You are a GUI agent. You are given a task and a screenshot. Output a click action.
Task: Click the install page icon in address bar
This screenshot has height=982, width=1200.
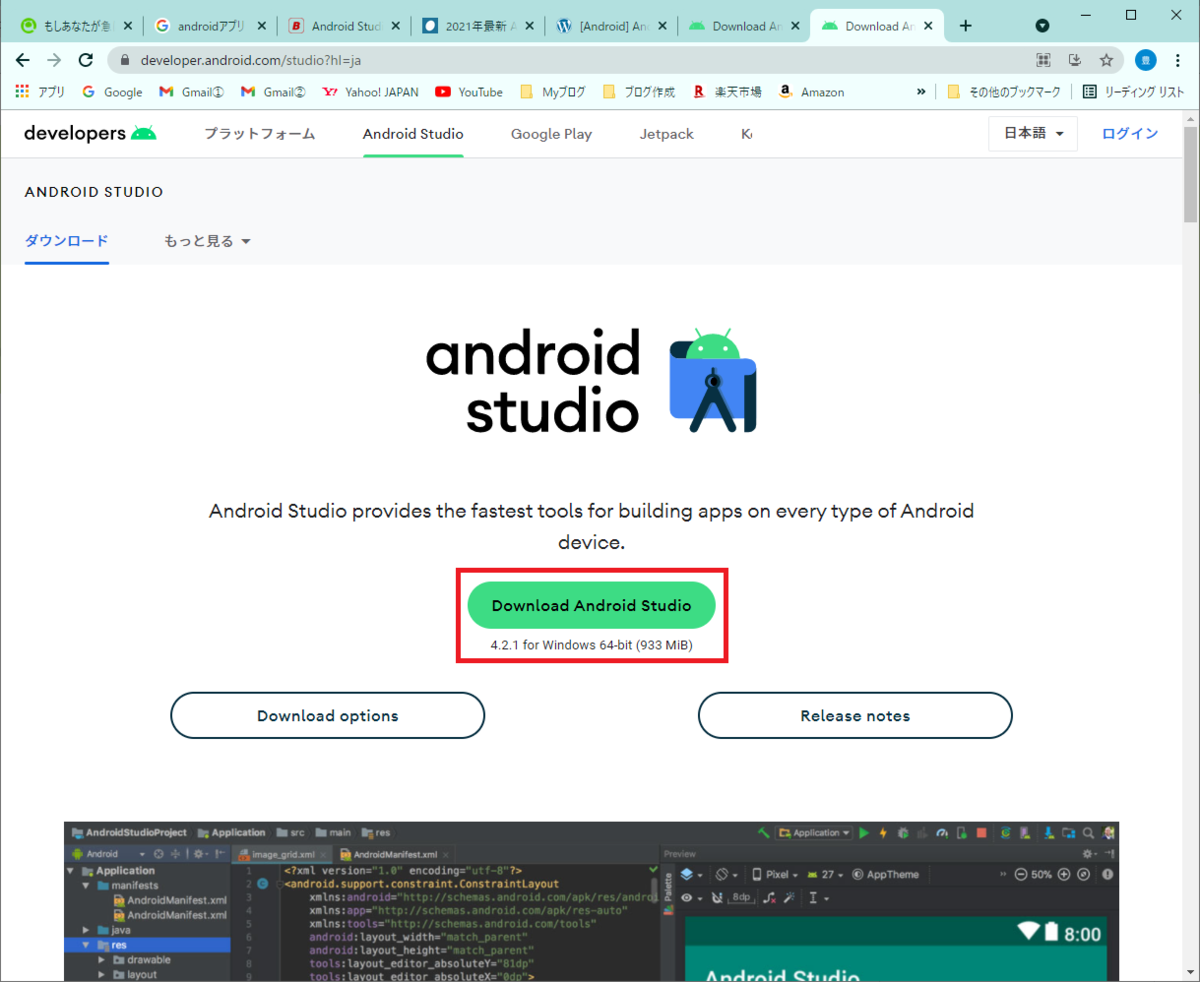[x=1075, y=60]
